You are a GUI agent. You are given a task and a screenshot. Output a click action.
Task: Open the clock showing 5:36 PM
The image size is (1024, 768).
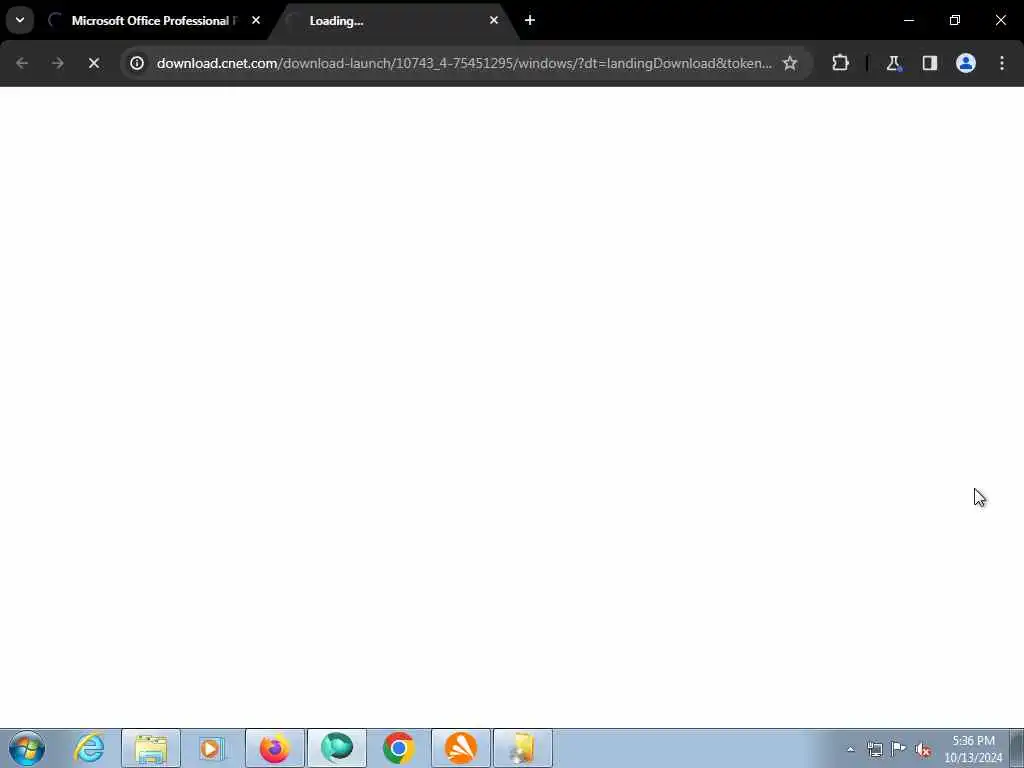(973, 749)
